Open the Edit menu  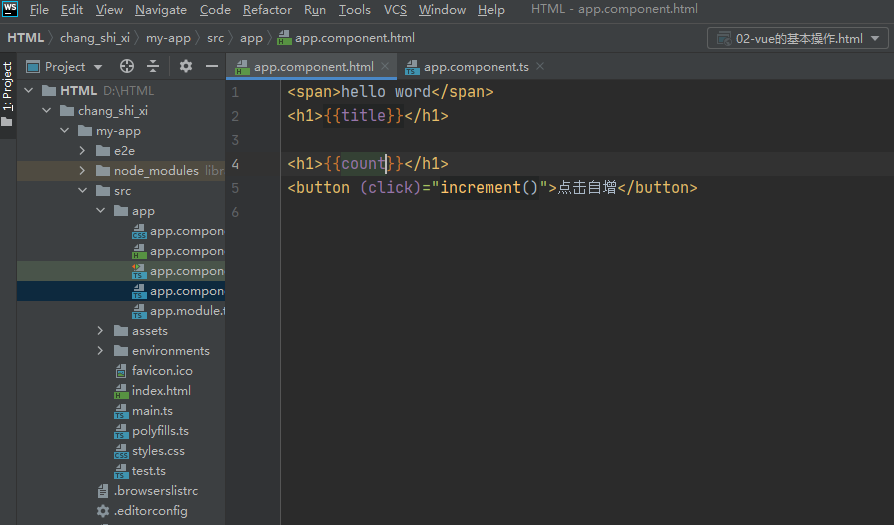(x=72, y=10)
